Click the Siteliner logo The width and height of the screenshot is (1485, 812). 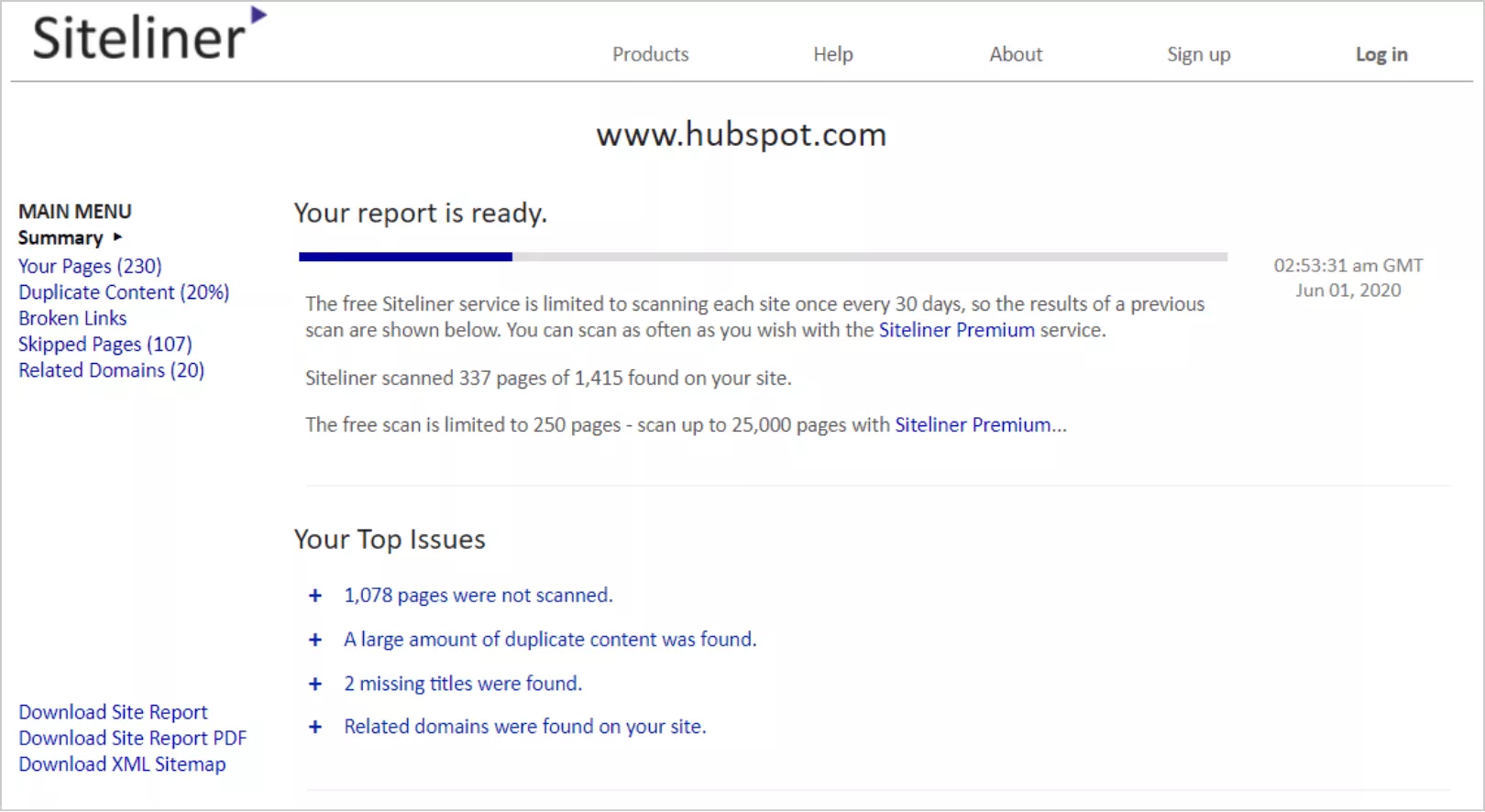click(149, 35)
